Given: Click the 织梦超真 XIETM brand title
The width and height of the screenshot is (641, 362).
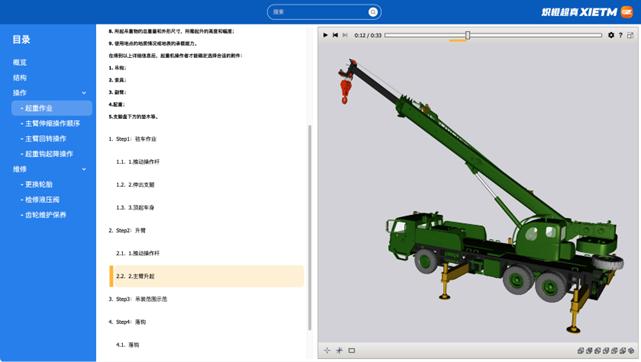Looking at the screenshot, I should tap(579, 12).
